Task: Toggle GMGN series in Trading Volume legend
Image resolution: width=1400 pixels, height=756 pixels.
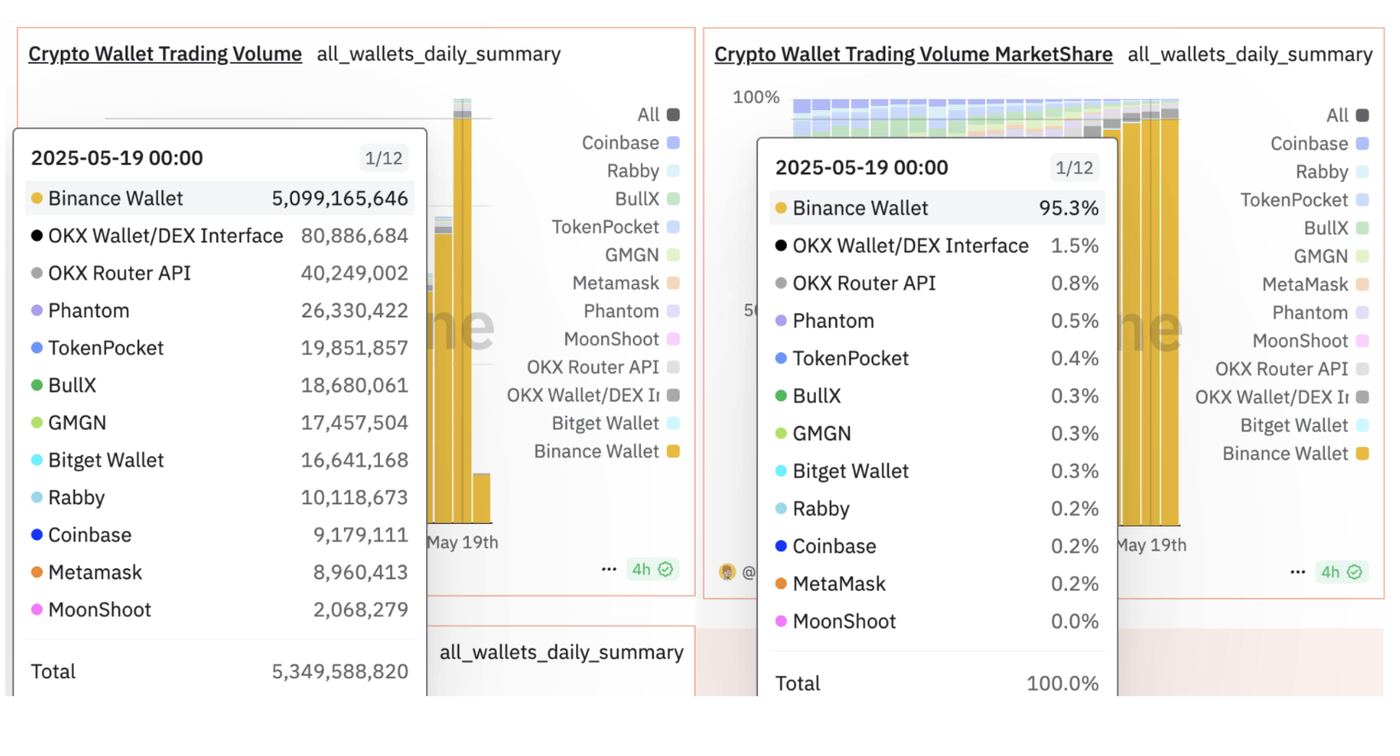Action: (x=642, y=255)
